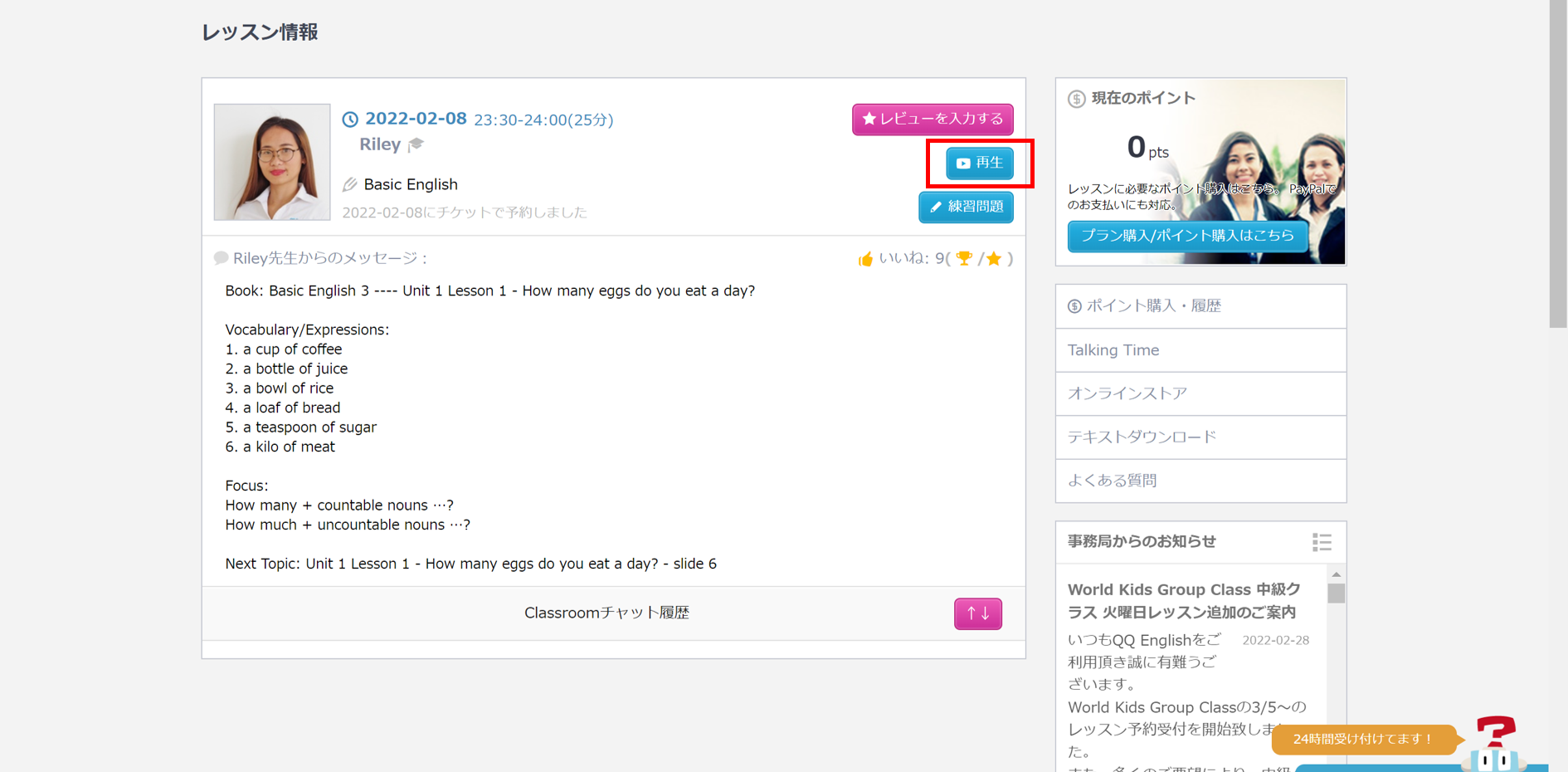This screenshot has width=1568, height=772.
Task: Expand the Classroom chat history arrows button
Action: [977, 613]
